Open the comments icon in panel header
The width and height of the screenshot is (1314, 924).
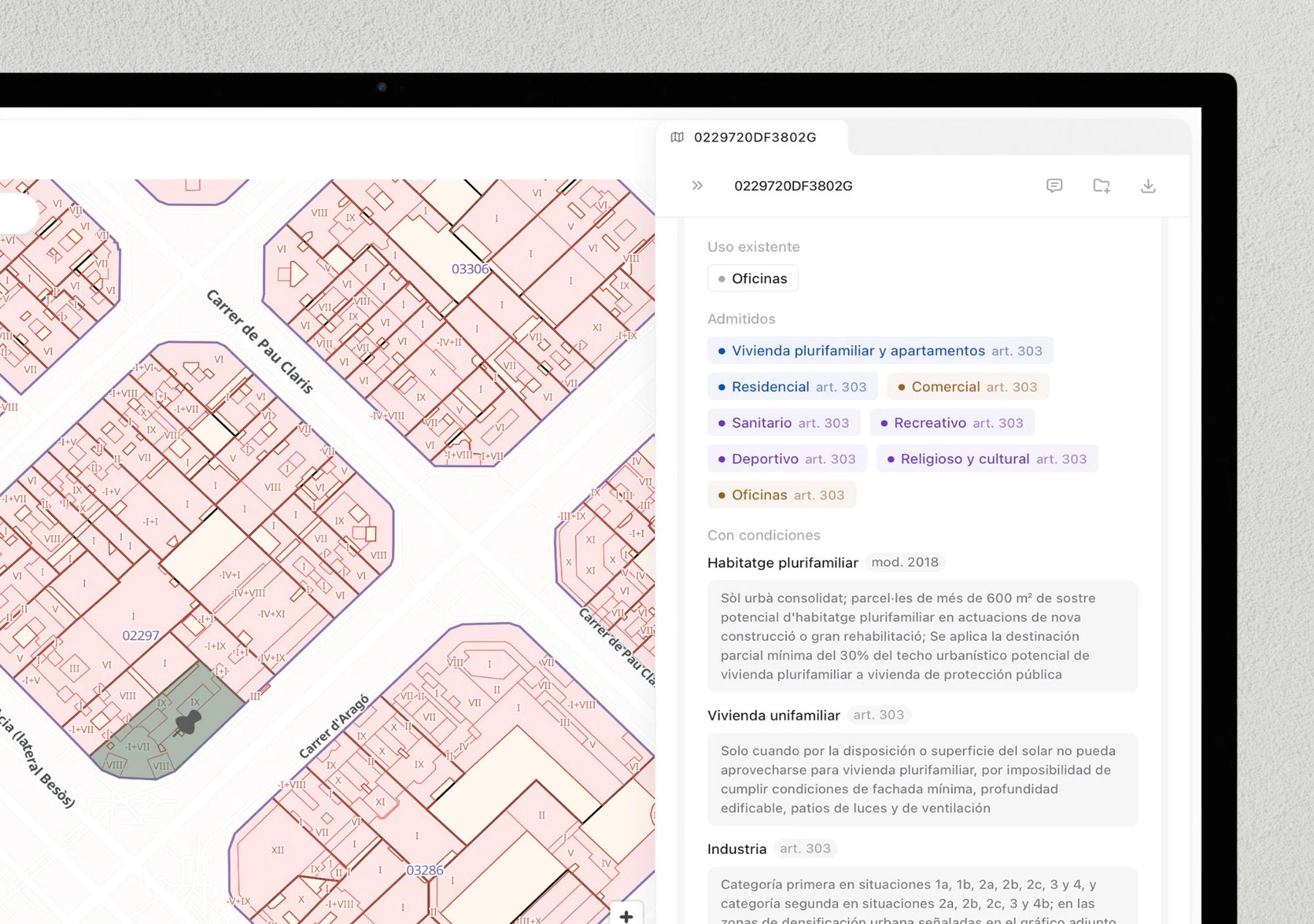click(x=1054, y=185)
